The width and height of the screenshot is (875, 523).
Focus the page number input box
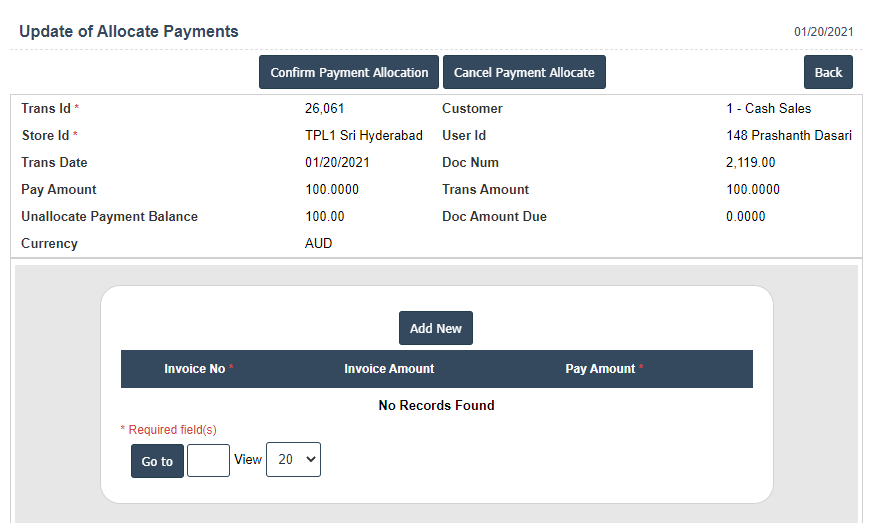tap(208, 460)
